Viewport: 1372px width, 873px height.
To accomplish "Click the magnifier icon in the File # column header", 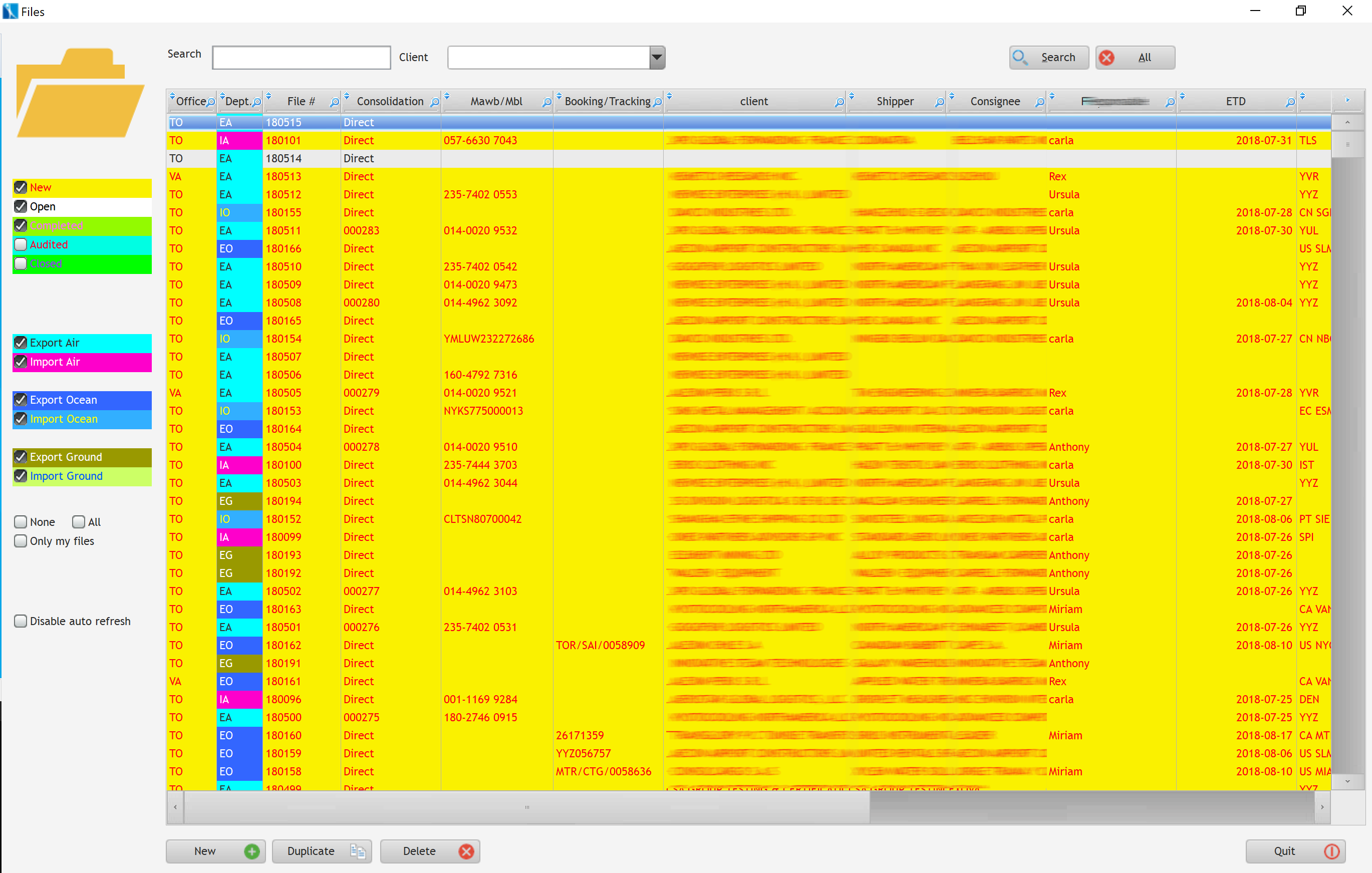I will (x=335, y=102).
